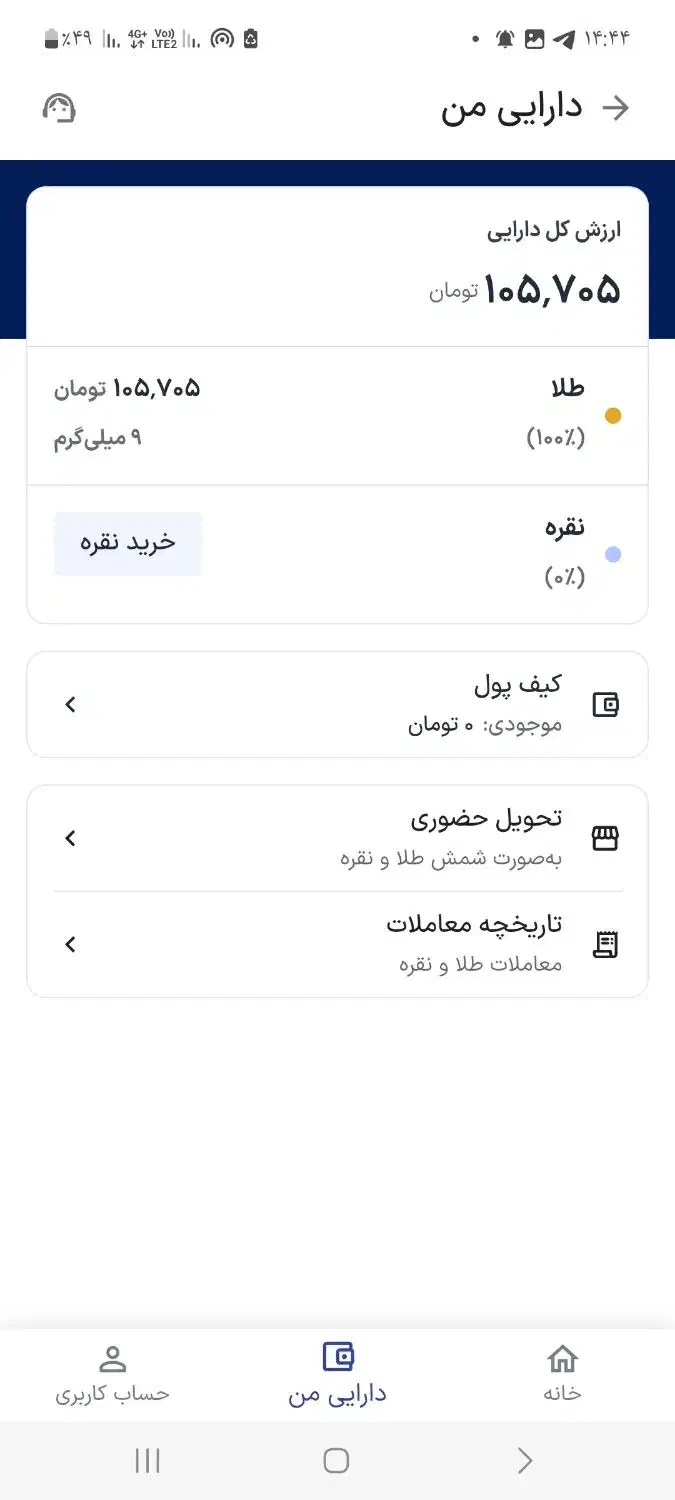675x1500 pixels.
Task: Switch to the حساب کاربری tab
Action: (x=112, y=1375)
